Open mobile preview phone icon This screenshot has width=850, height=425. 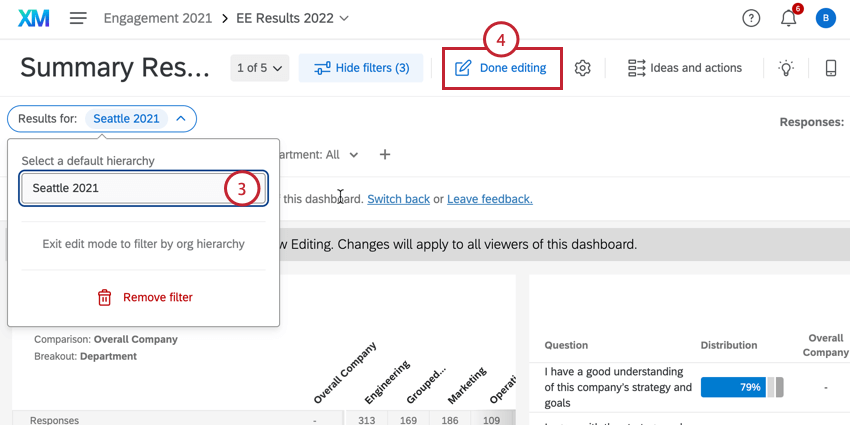[x=831, y=68]
